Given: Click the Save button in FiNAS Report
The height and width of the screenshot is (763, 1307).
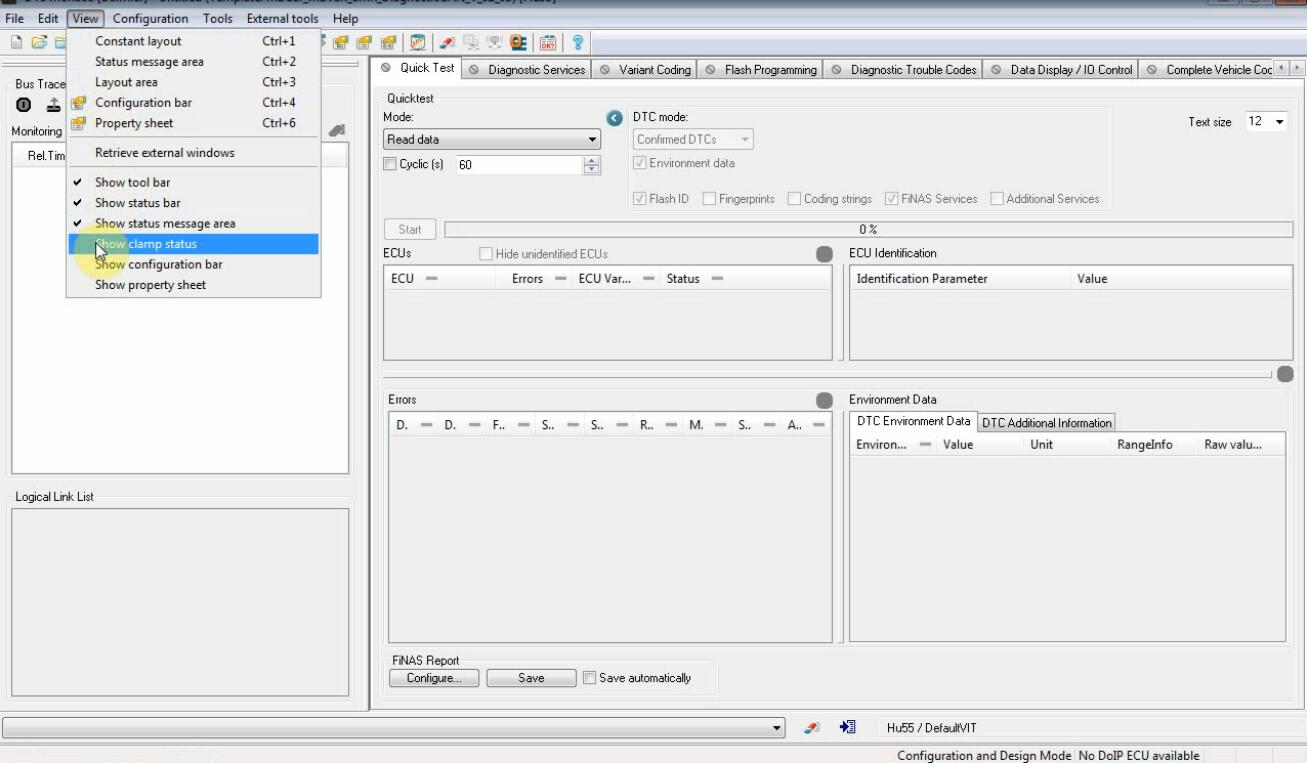Looking at the screenshot, I should [531, 678].
